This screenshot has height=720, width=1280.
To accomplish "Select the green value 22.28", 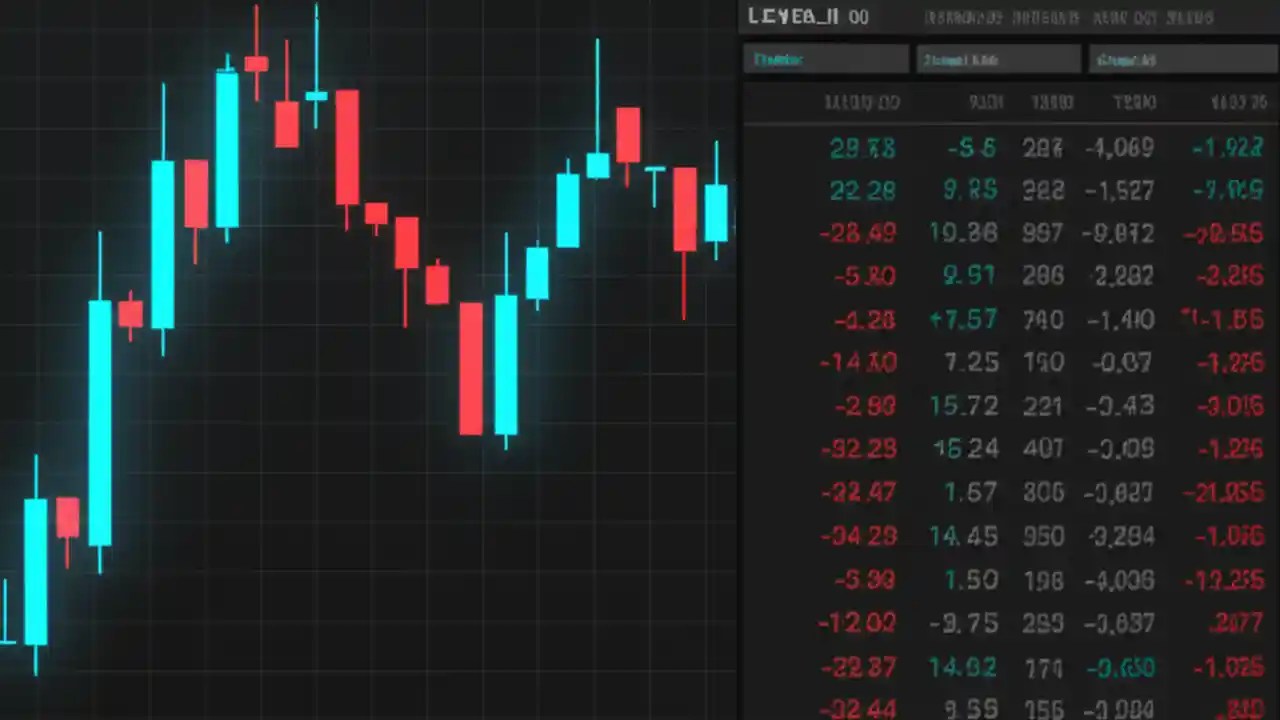I will (x=862, y=190).
